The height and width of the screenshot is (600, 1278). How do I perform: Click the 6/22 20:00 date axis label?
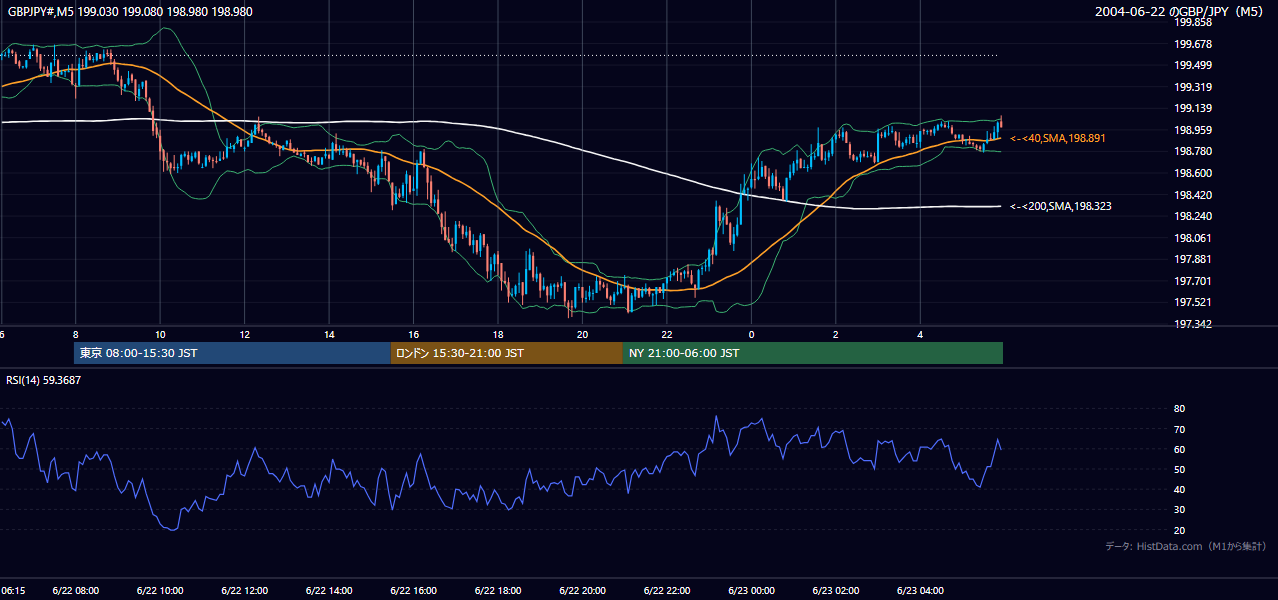coord(582,591)
